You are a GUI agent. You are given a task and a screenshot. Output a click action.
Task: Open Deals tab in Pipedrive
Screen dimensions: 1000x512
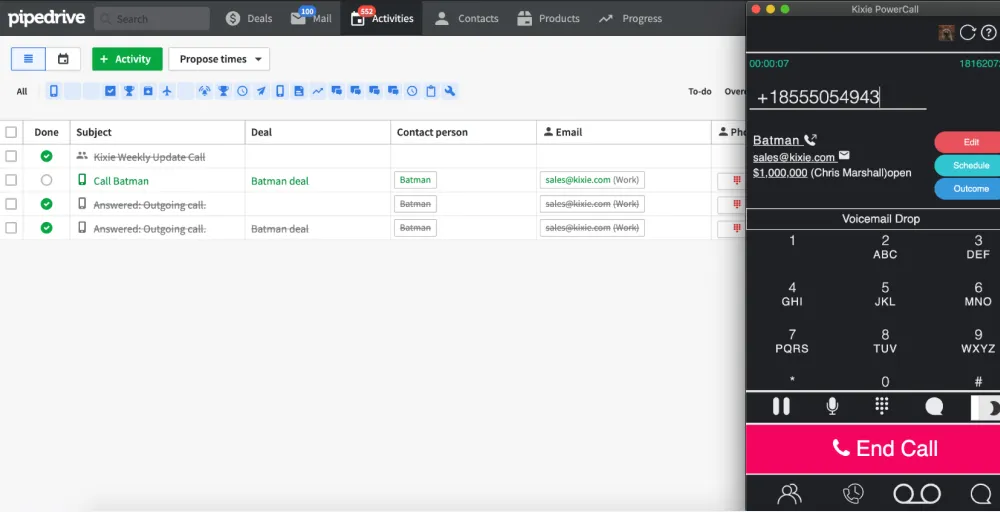point(249,18)
